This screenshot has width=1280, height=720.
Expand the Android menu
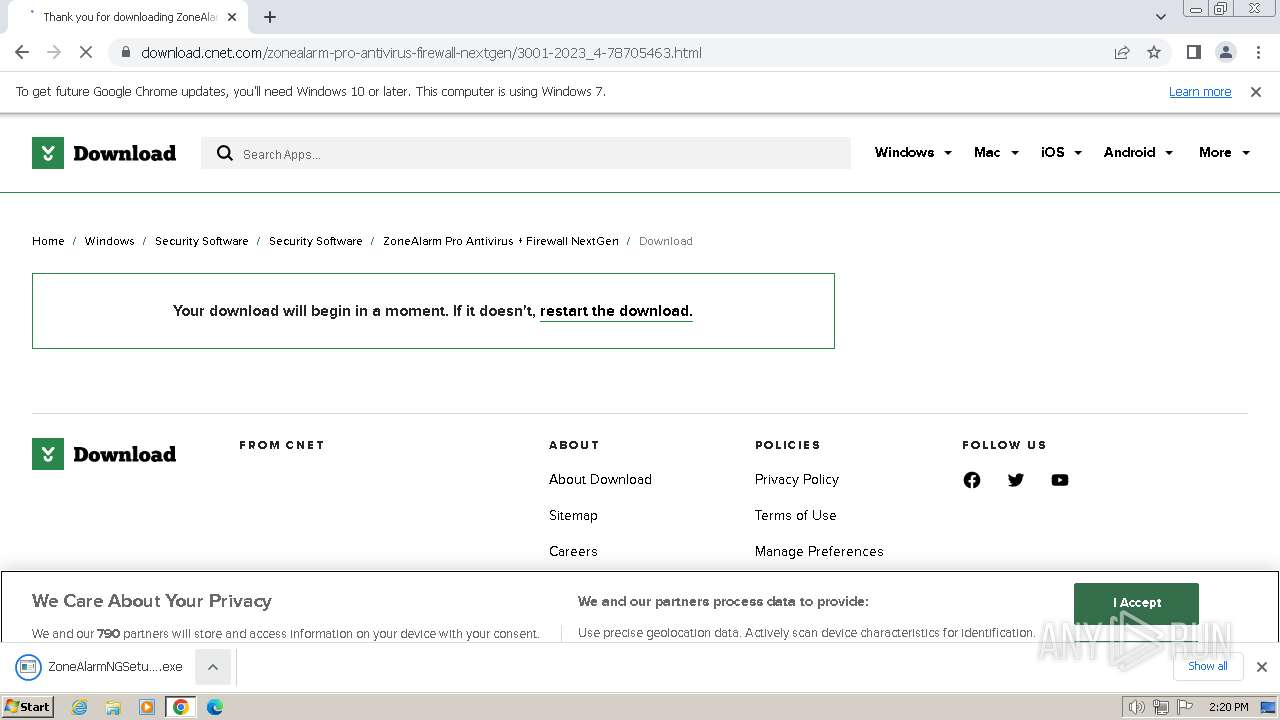click(x=1138, y=152)
